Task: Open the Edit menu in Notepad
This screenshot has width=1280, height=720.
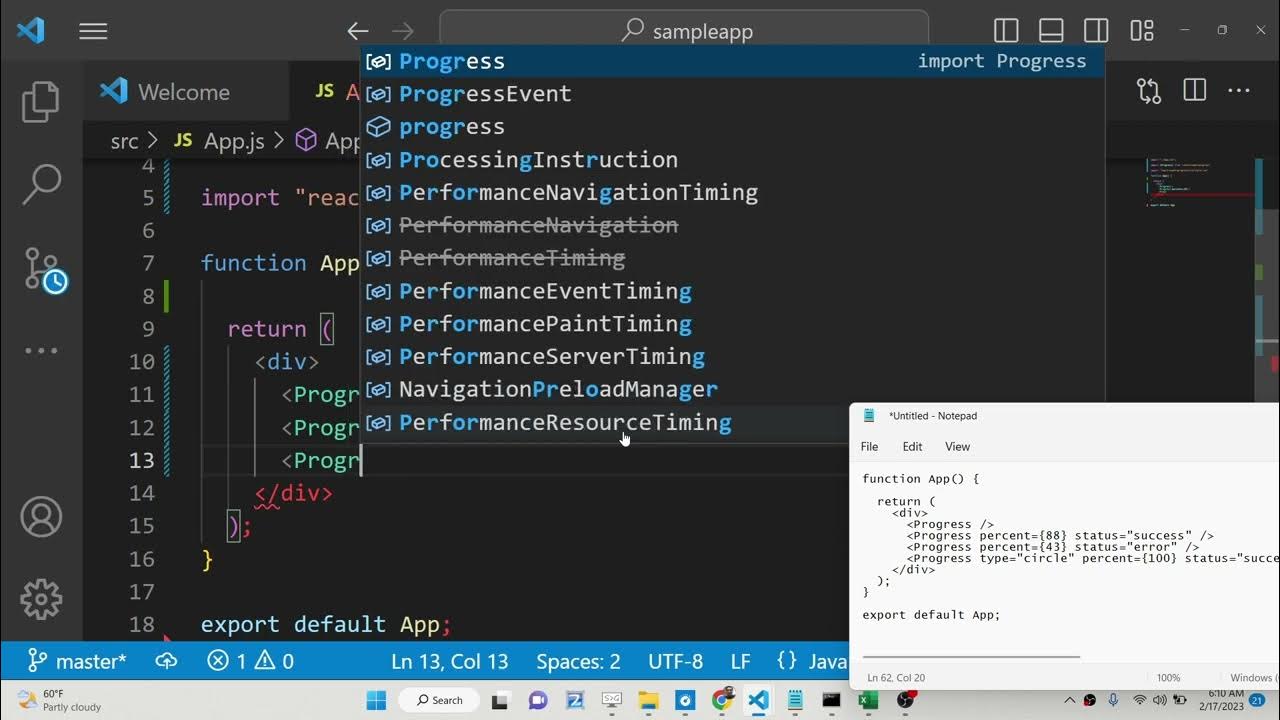Action: (x=912, y=446)
